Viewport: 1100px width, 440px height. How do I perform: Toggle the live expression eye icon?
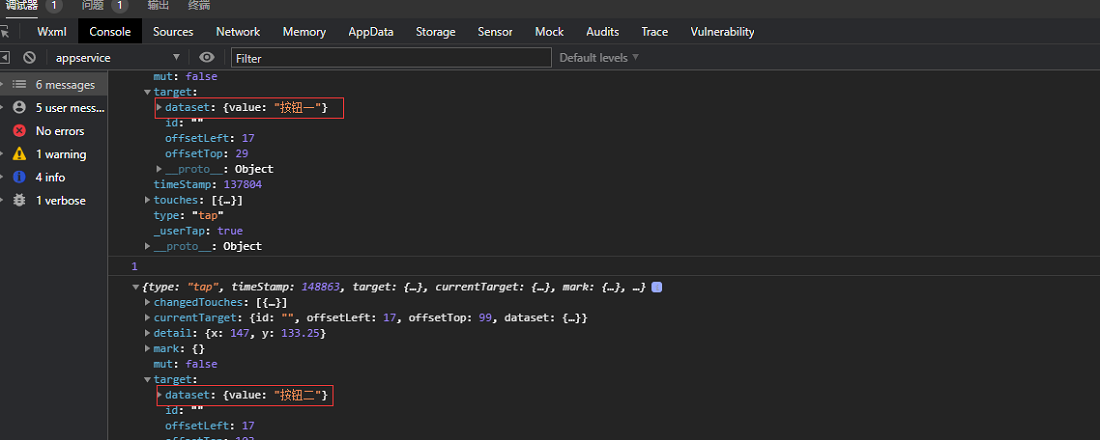click(206, 58)
